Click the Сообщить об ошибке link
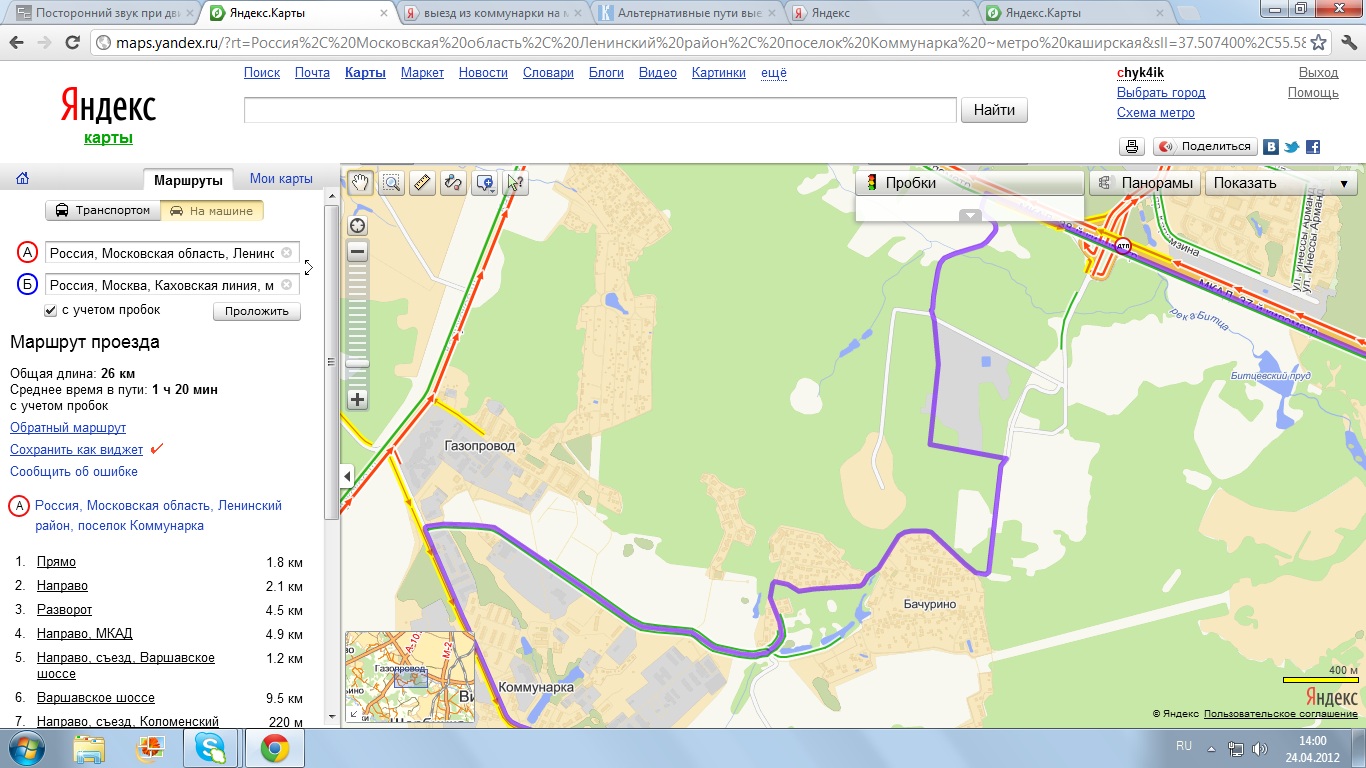The height and width of the screenshot is (768, 1366). (x=74, y=471)
